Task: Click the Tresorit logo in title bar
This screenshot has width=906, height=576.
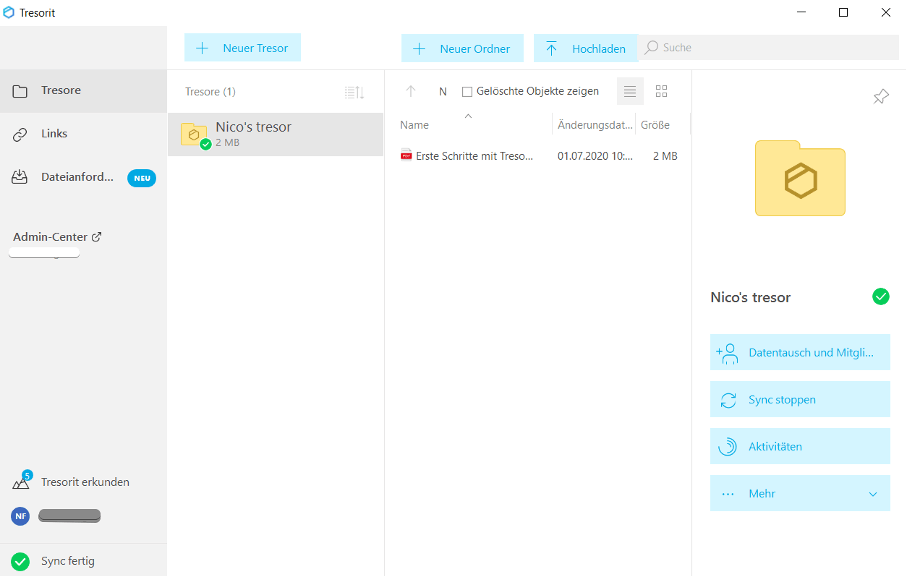Action: tap(9, 12)
